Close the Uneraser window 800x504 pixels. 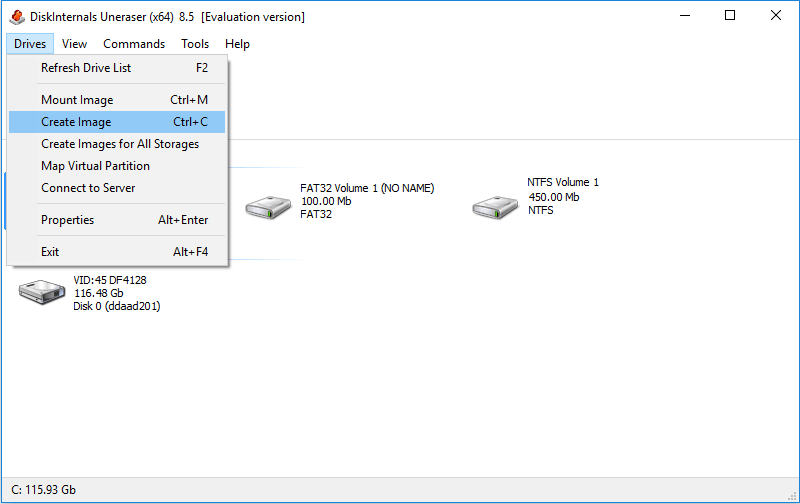(776, 16)
